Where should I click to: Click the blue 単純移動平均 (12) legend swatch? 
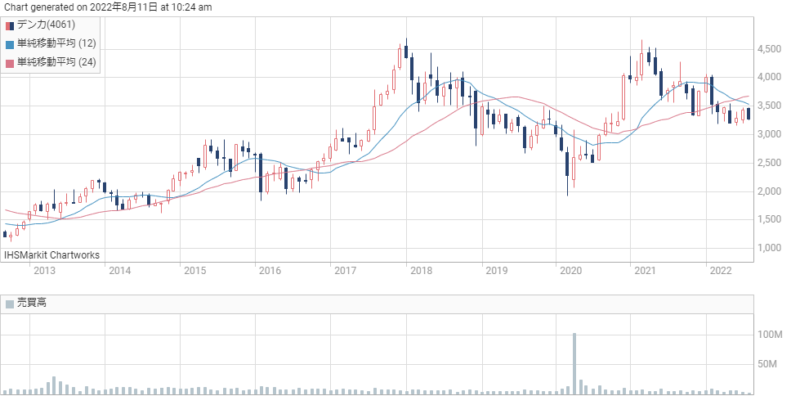(10, 44)
